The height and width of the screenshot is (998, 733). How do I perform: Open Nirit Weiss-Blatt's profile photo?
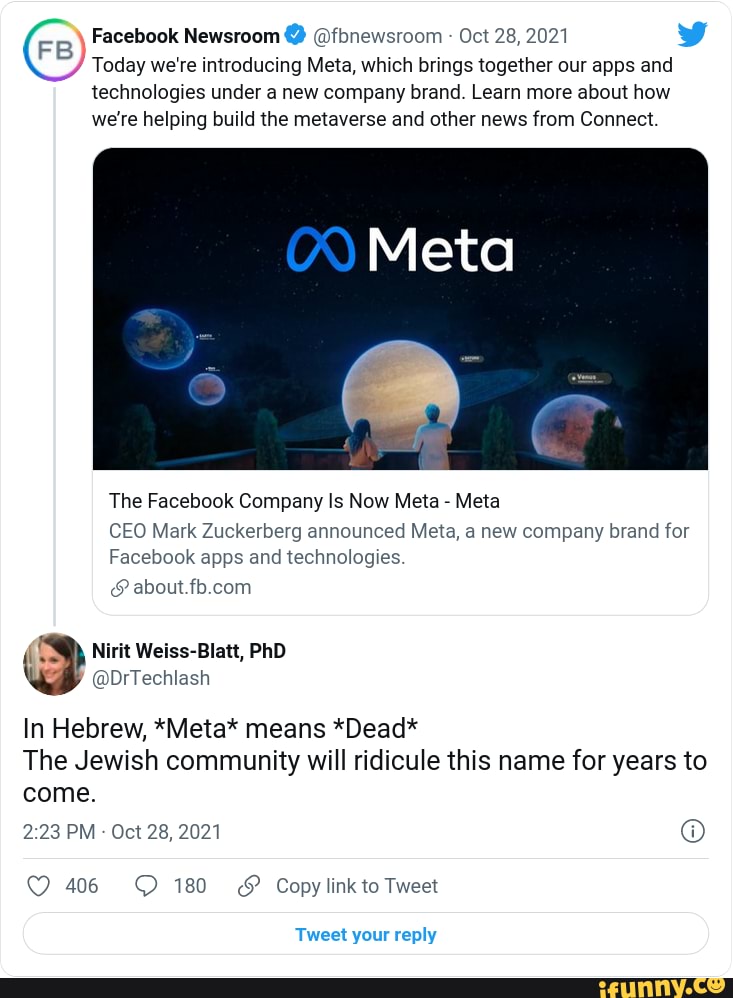[54, 664]
